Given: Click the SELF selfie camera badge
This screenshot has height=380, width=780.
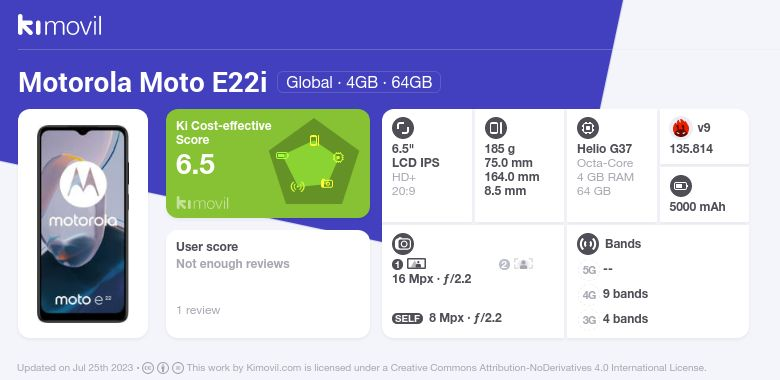Looking at the screenshot, I should (407, 318).
